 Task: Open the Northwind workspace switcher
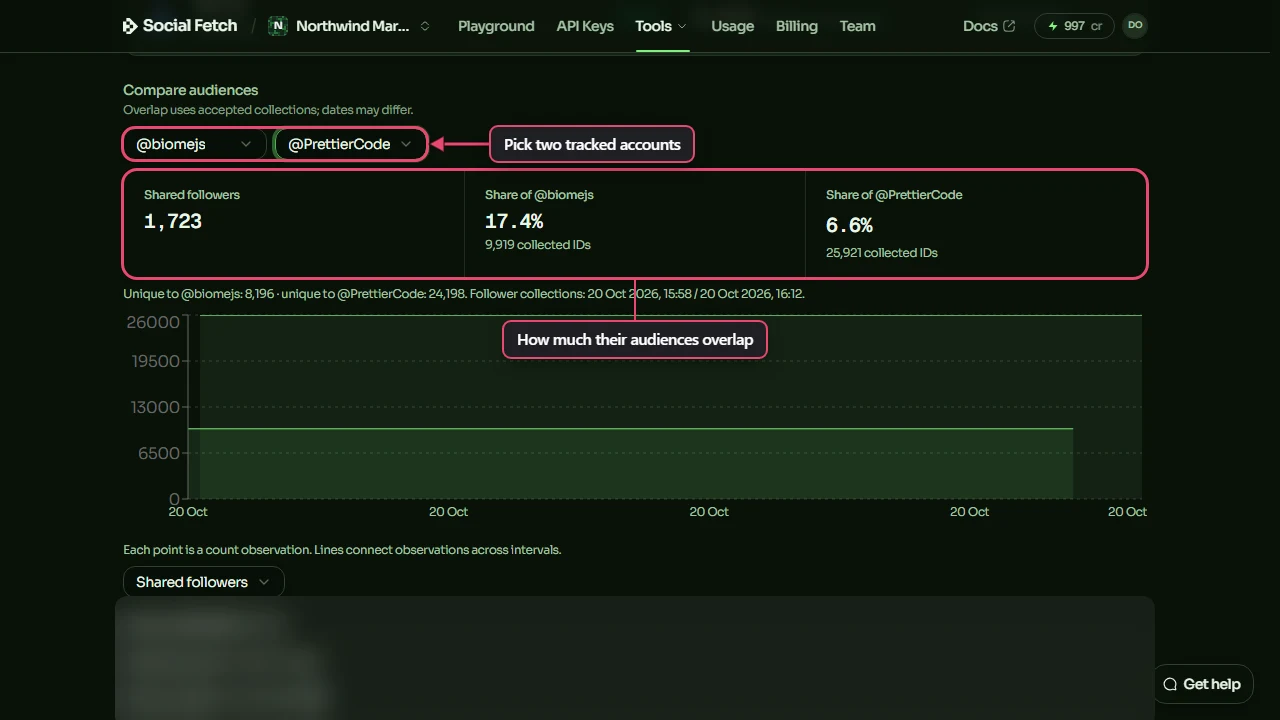349,26
